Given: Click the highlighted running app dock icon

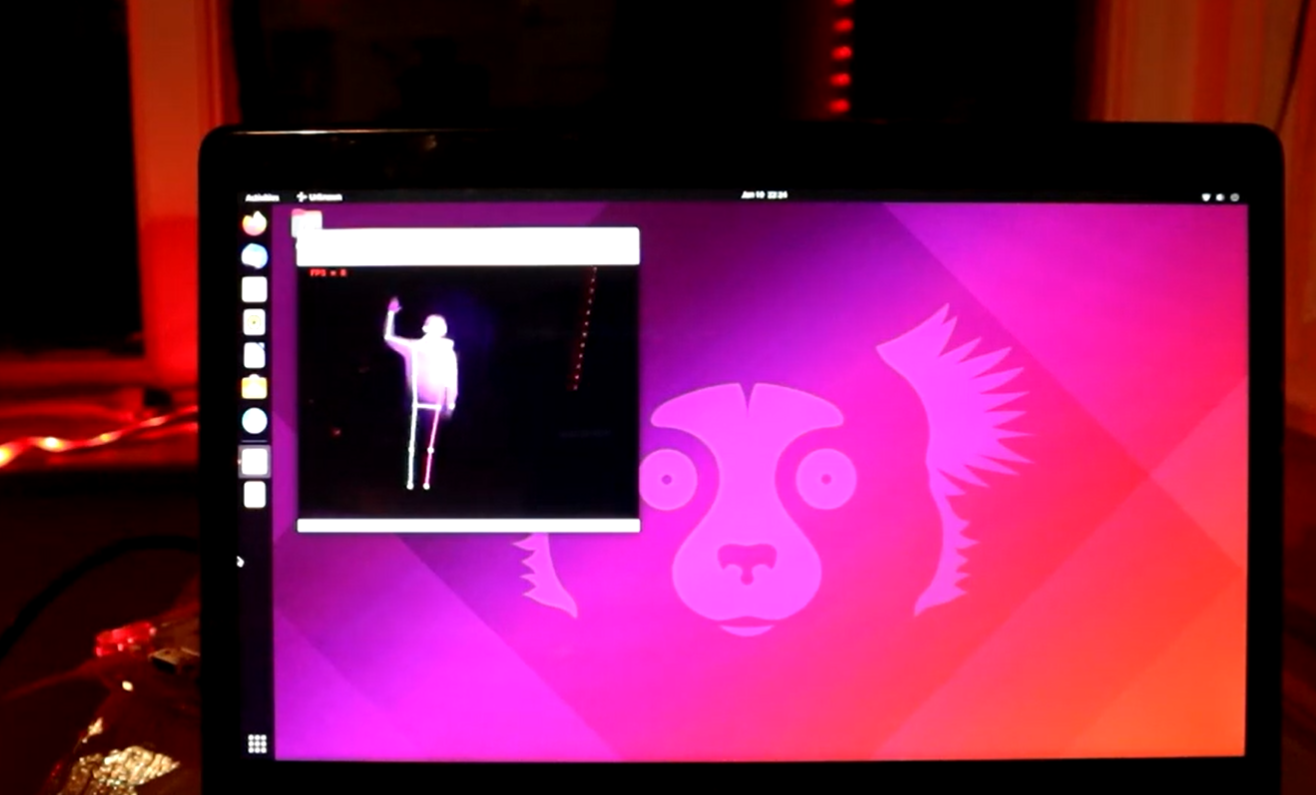Looking at the screenshot, I should (255, 461).
